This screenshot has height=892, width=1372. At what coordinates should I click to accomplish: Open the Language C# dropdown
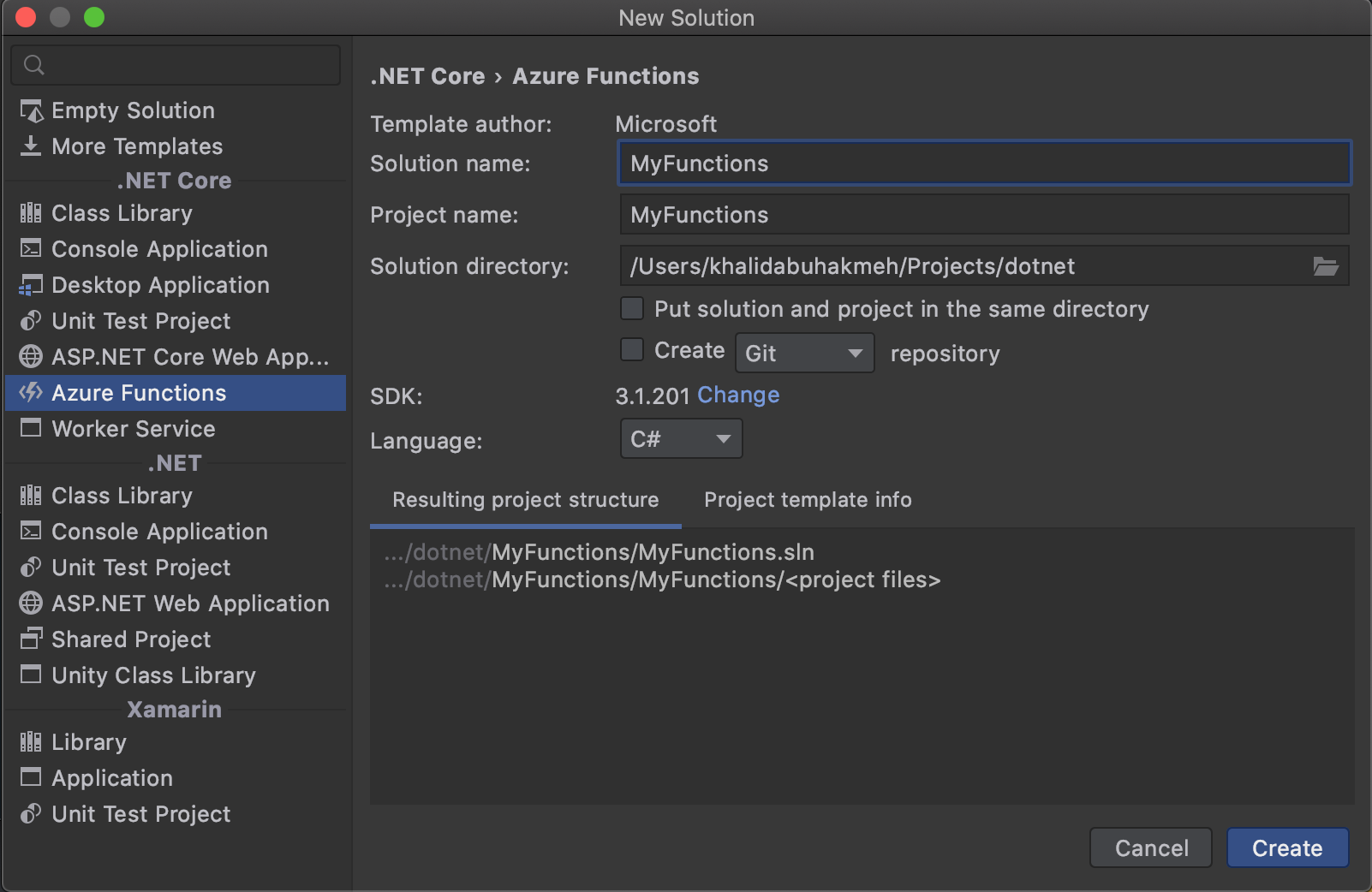[681, 439]
